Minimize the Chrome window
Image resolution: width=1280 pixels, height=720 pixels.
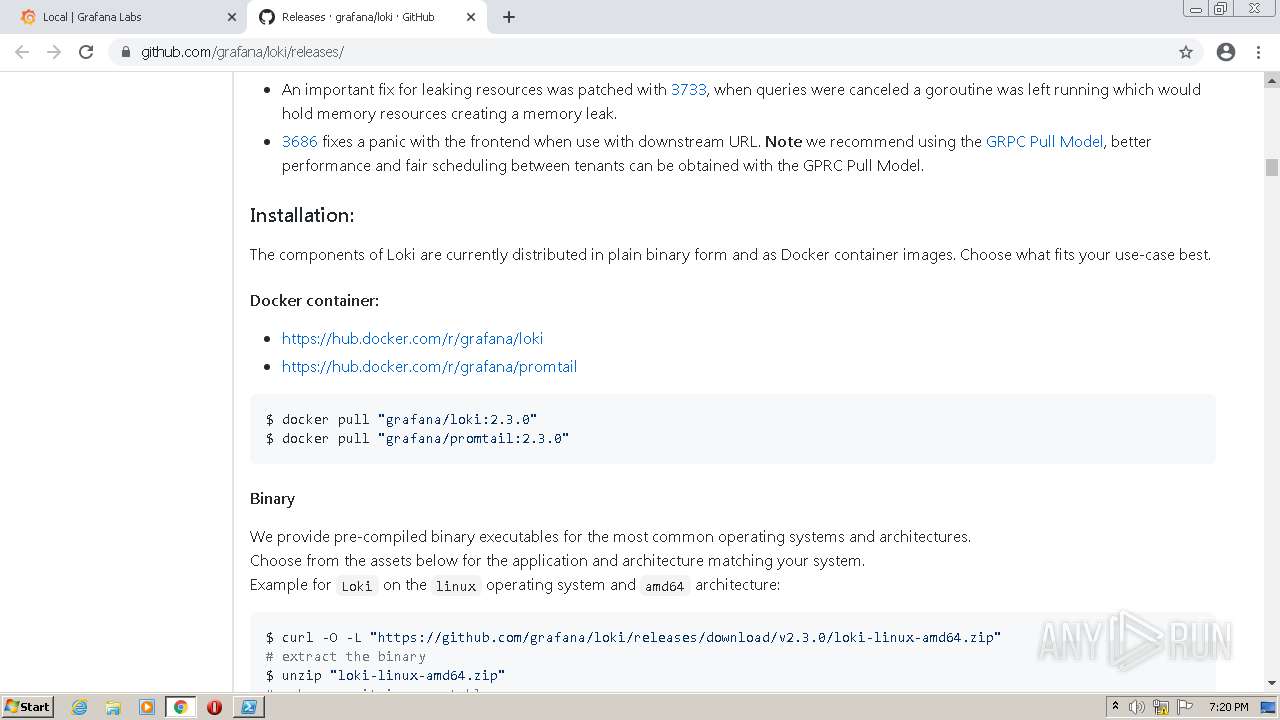click(1195, 8)
